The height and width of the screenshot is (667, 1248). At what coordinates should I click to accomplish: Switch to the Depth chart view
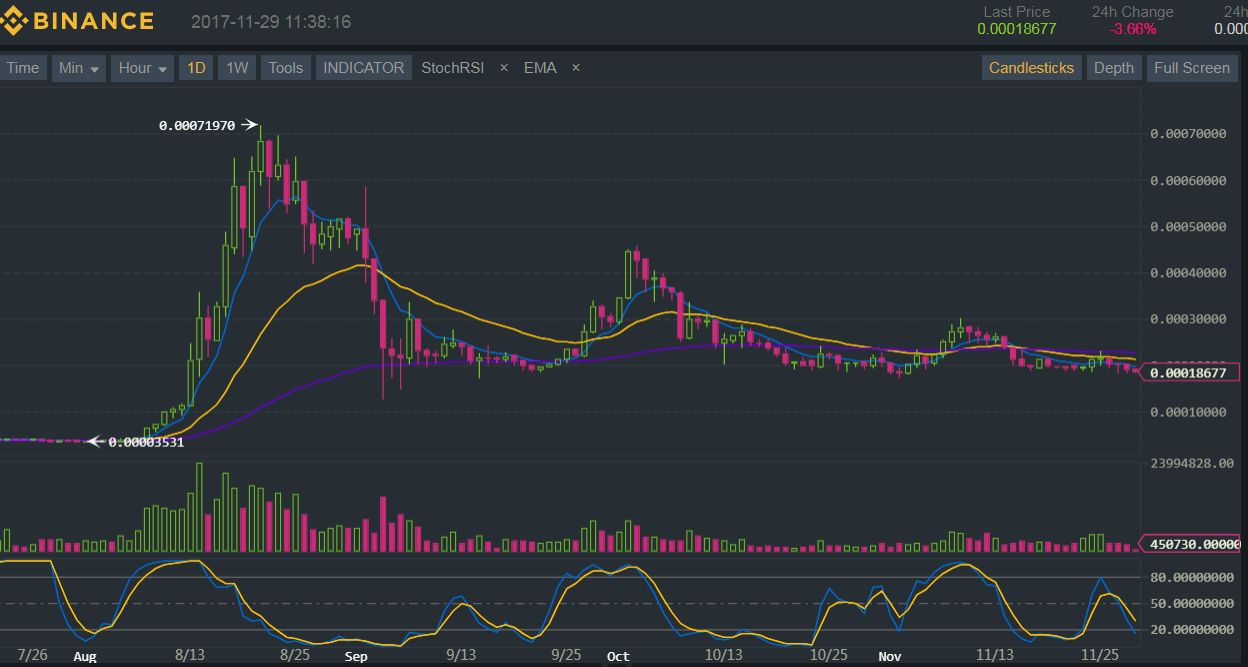pos(1114,68)
